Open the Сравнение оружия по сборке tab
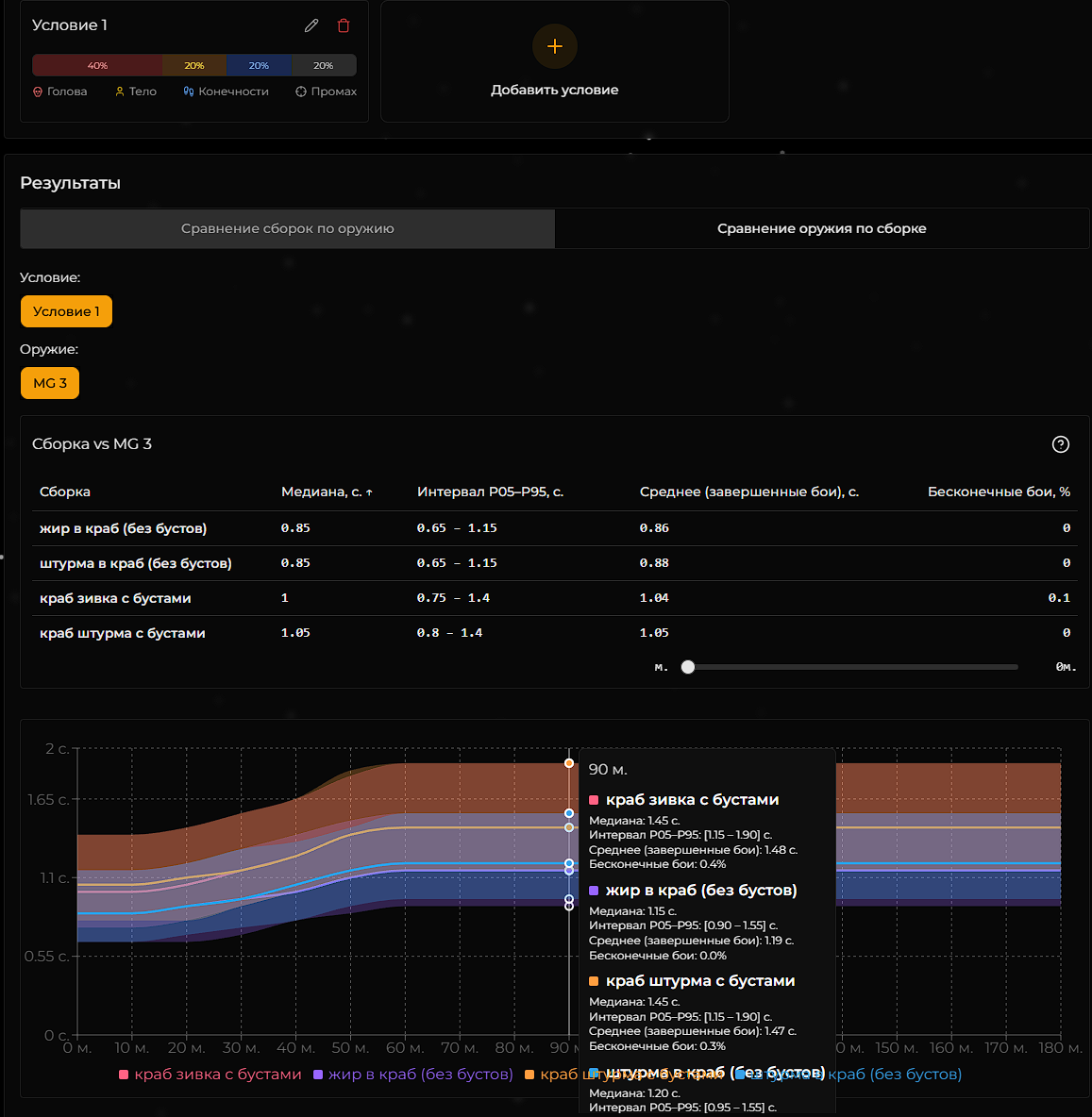This screenshot has width=1092, height=1117. (x=821, y=228)
